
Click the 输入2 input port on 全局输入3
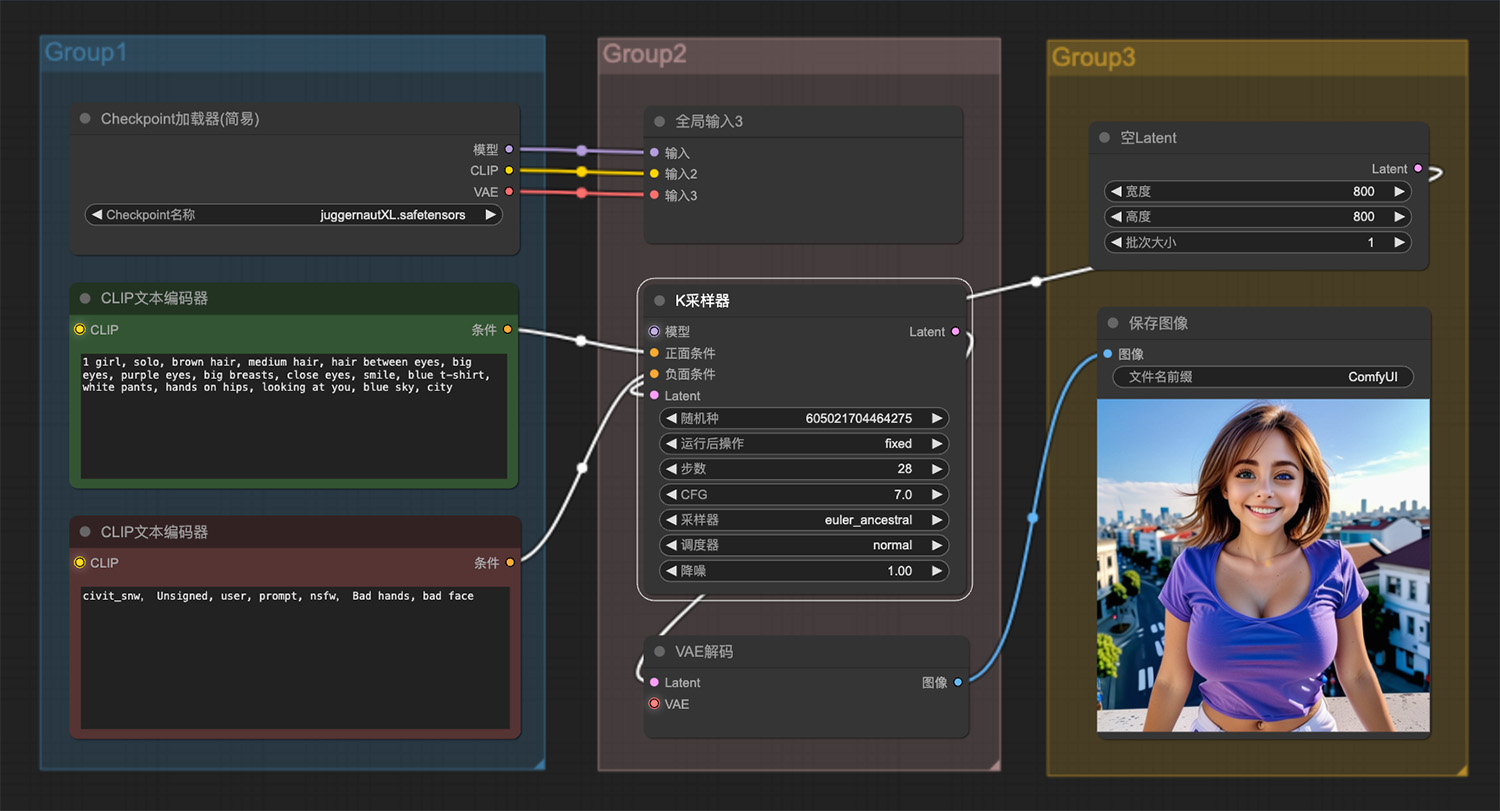pos(655,174)
